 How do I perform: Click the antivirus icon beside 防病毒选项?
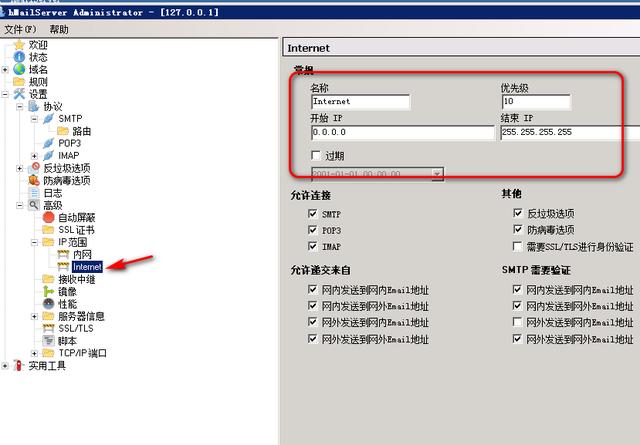(34, 180)
